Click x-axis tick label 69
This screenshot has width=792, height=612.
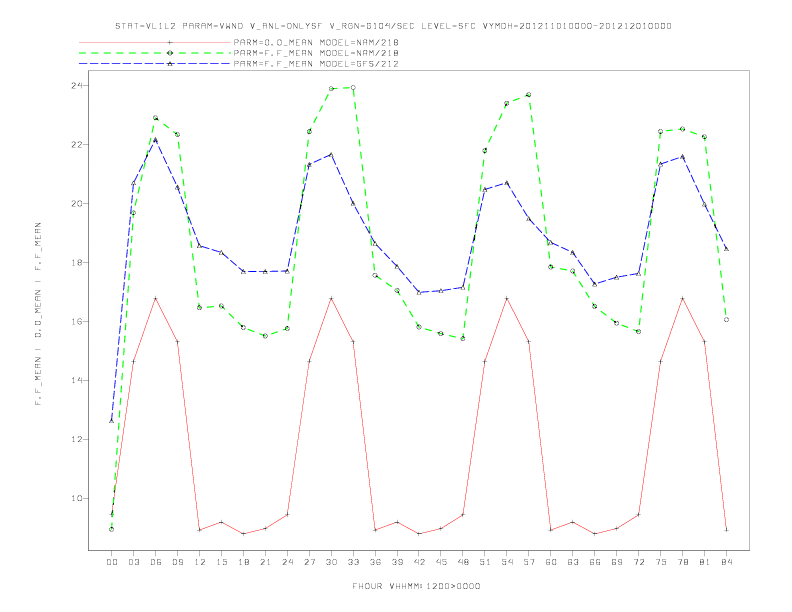617,562
